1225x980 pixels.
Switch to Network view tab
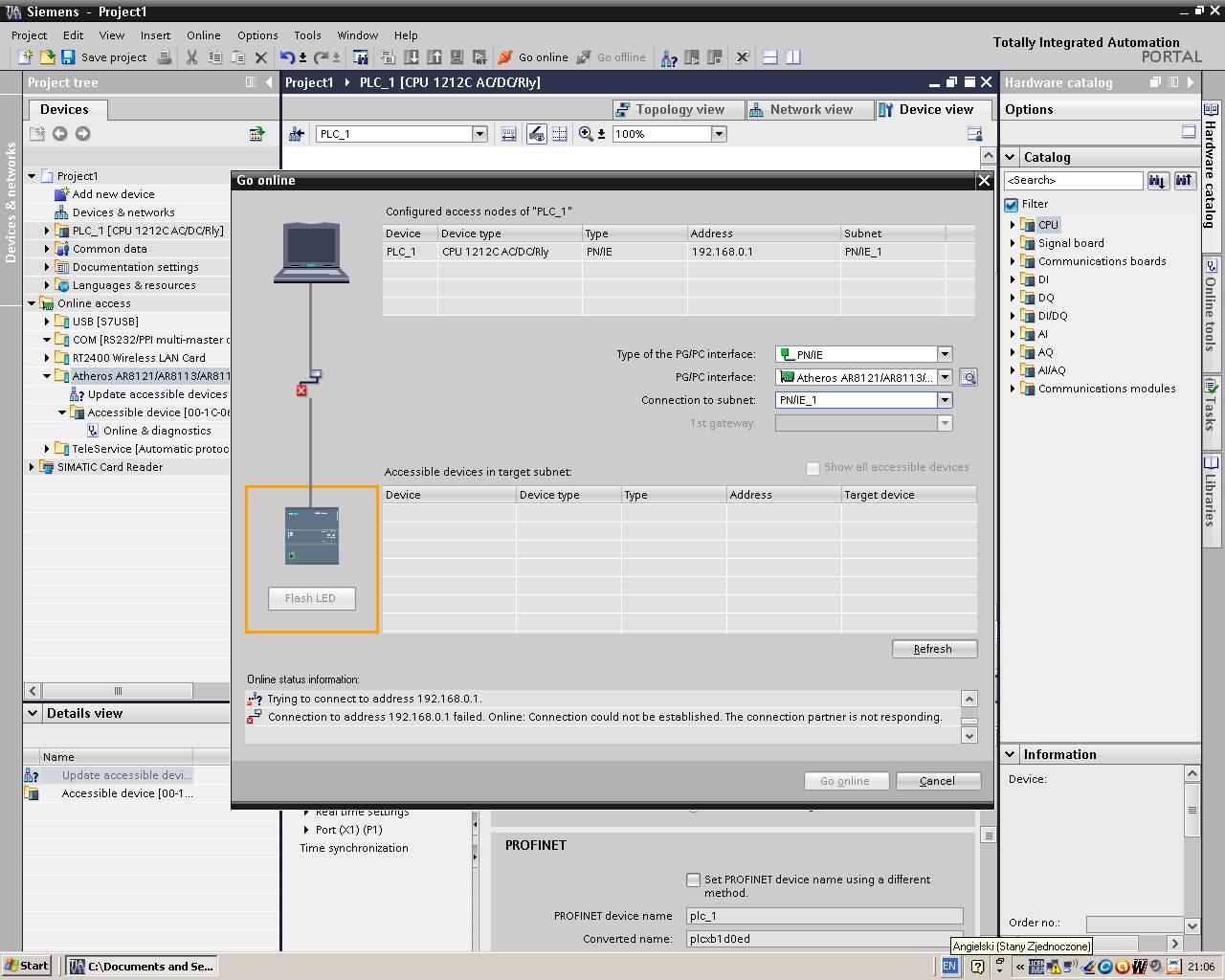(x=810, y=110)
